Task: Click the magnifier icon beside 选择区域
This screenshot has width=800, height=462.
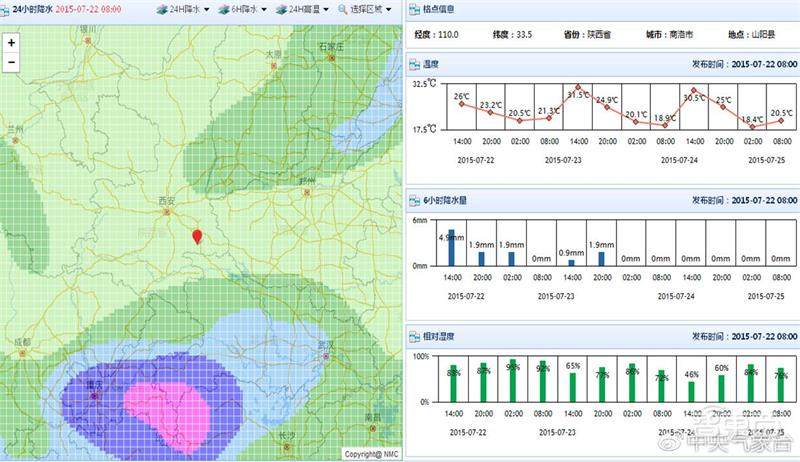Action: (x=342, y=8)
